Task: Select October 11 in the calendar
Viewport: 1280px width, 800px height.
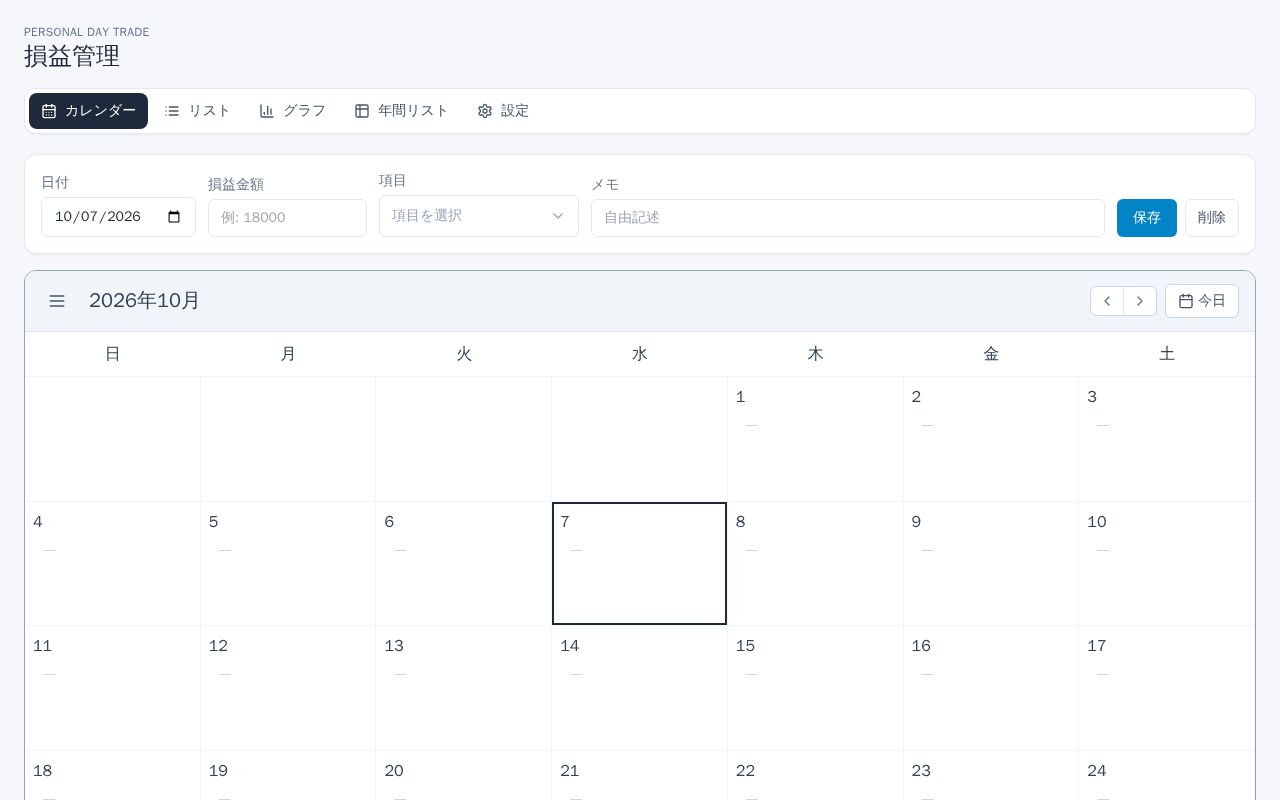Action: tap(113, 688)
